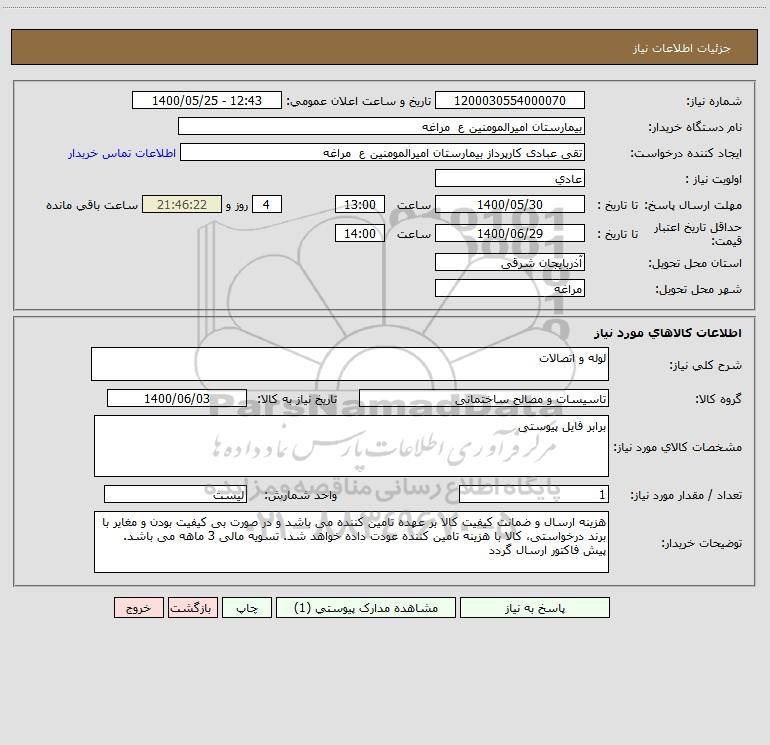Click the label نام دستگاه خریدار
The image size is (770, 745).
tap(695, 128)
